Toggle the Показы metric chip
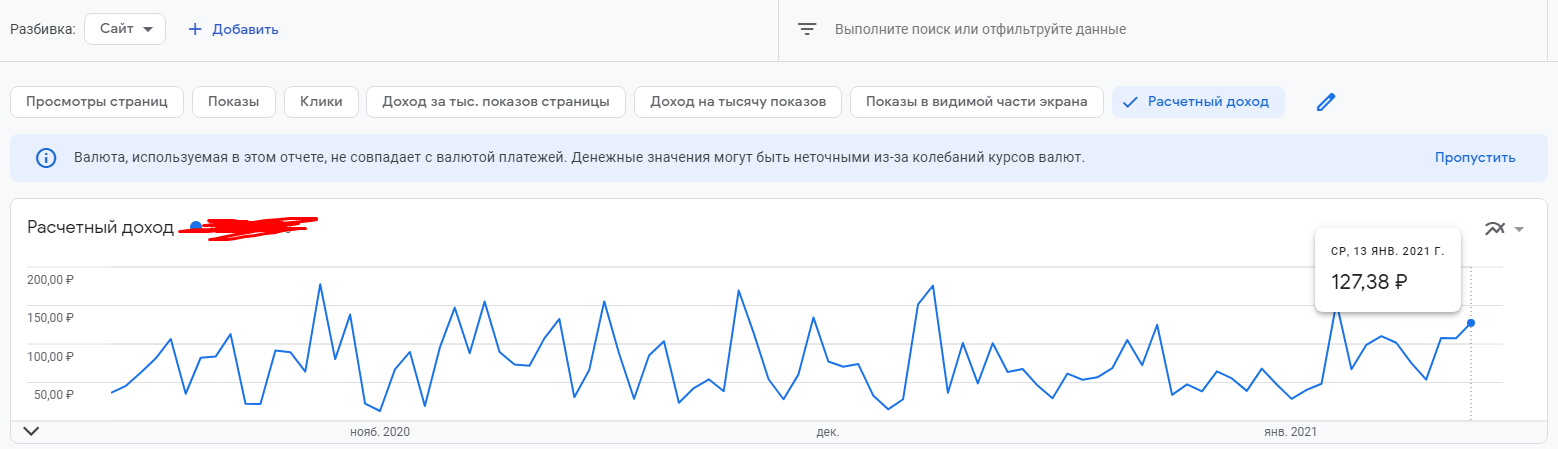Viewport: 1558px width, 449px height. (233, 102)
